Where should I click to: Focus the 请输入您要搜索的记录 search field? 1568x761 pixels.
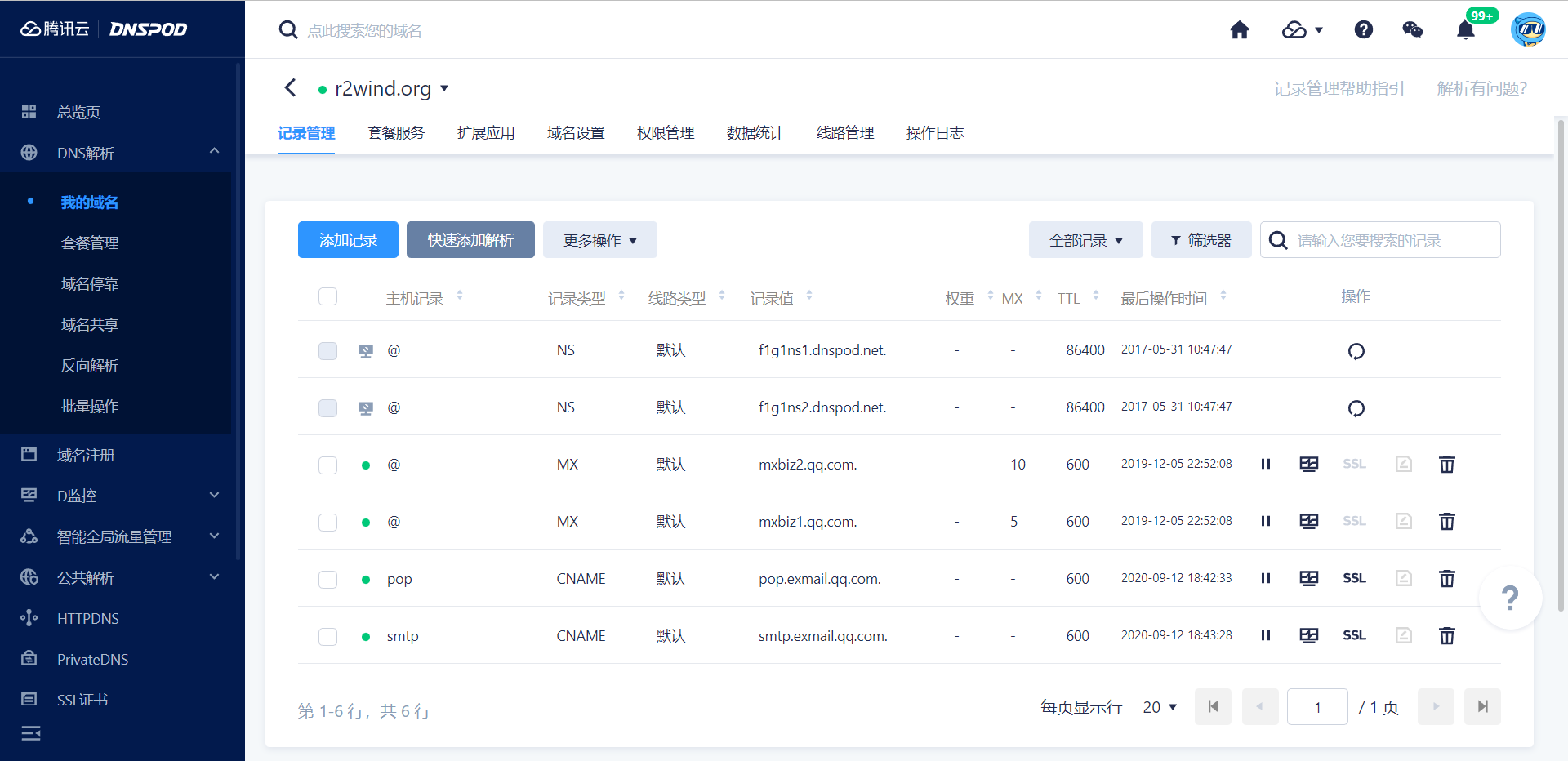pyautogui.click(x=1380, y=240)
